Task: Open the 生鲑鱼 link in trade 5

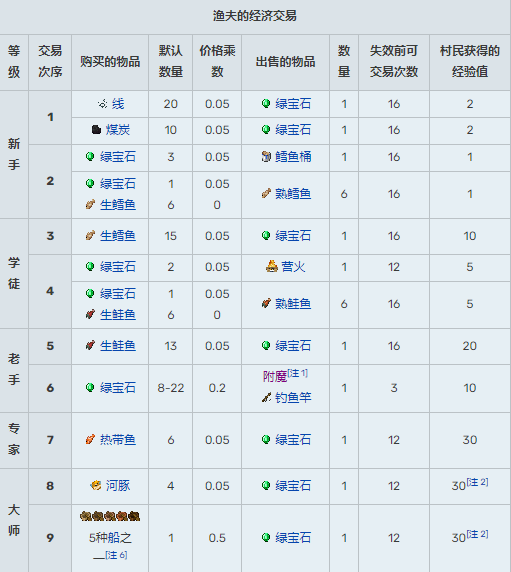Action: point(118,346)
